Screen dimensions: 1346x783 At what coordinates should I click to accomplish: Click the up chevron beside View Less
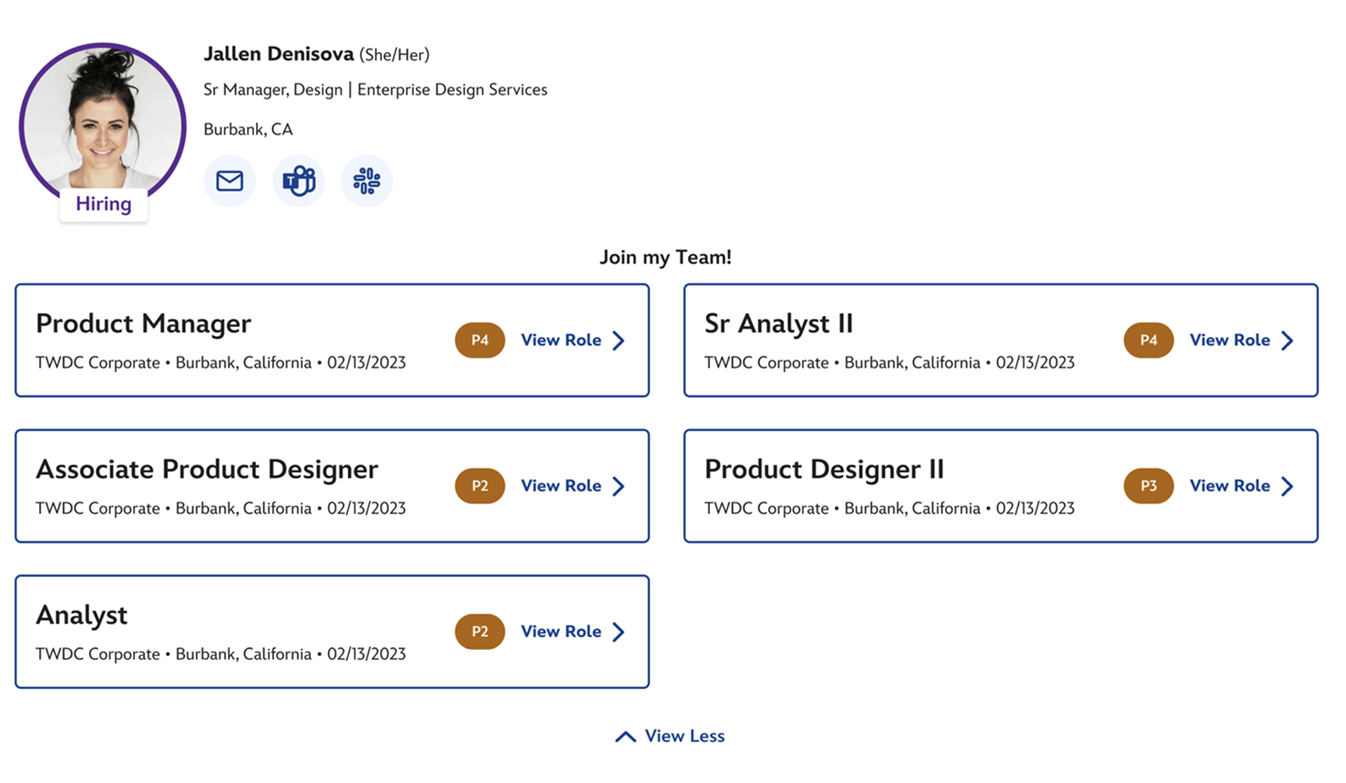[x=625, y=737]
